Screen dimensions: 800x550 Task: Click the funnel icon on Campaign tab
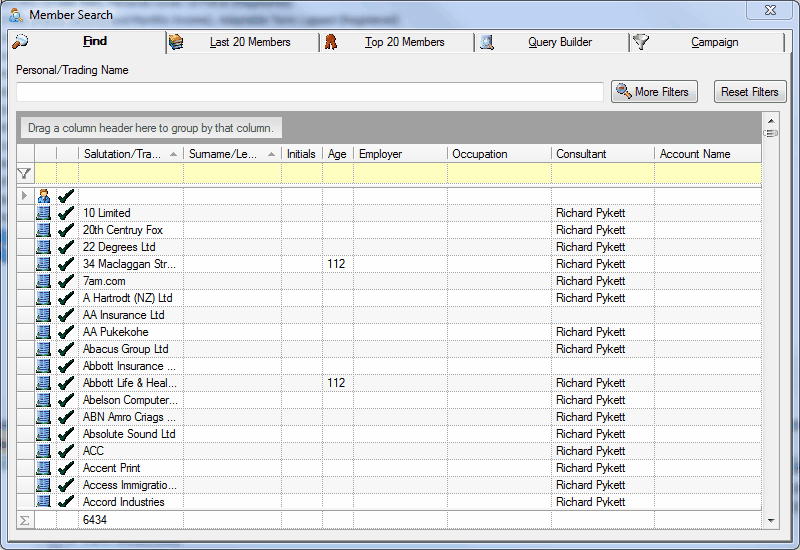(x=641, y=42)
